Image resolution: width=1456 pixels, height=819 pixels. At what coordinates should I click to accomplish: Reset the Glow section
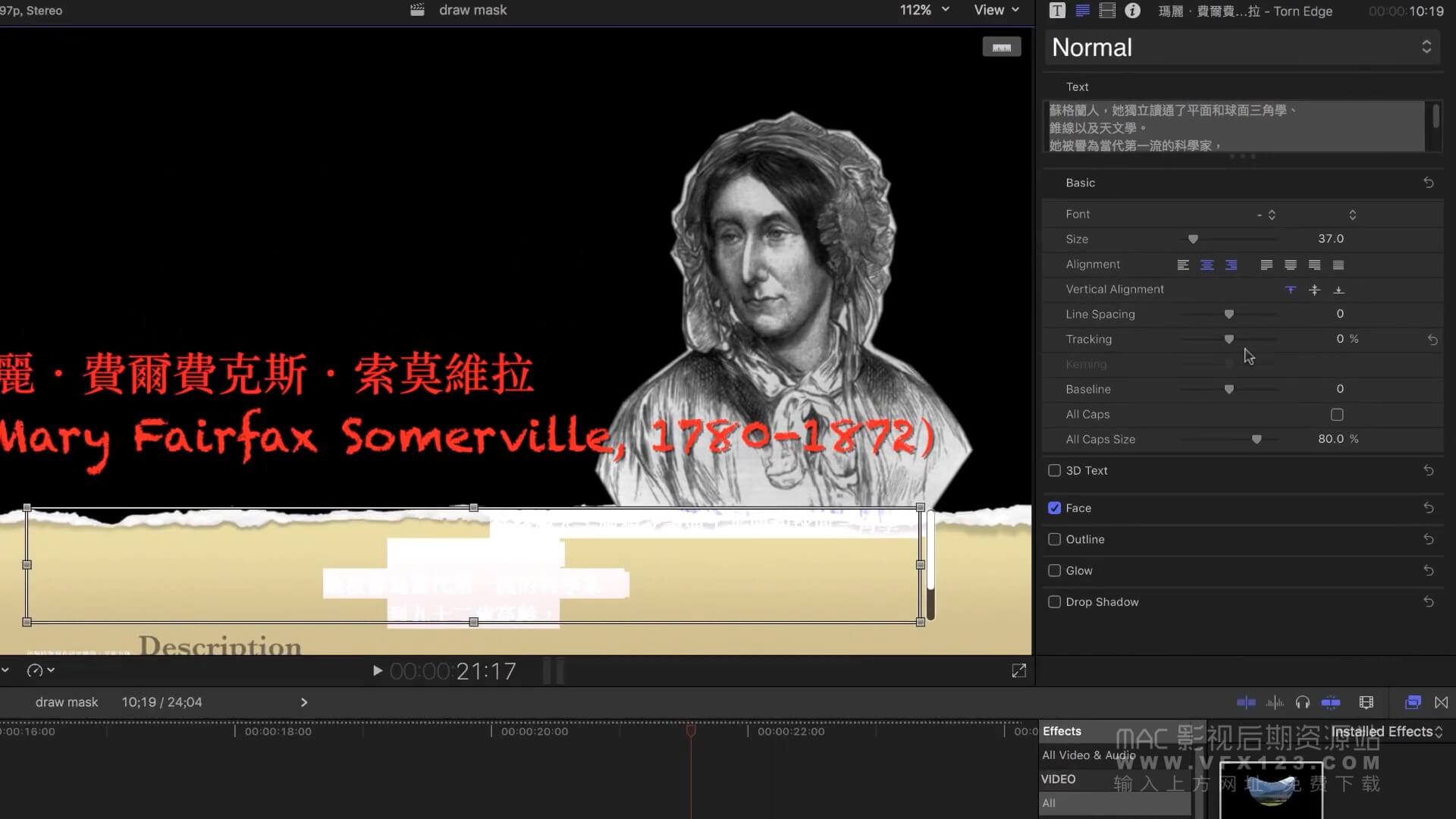pyautogui.click(x=1429, y=570)
